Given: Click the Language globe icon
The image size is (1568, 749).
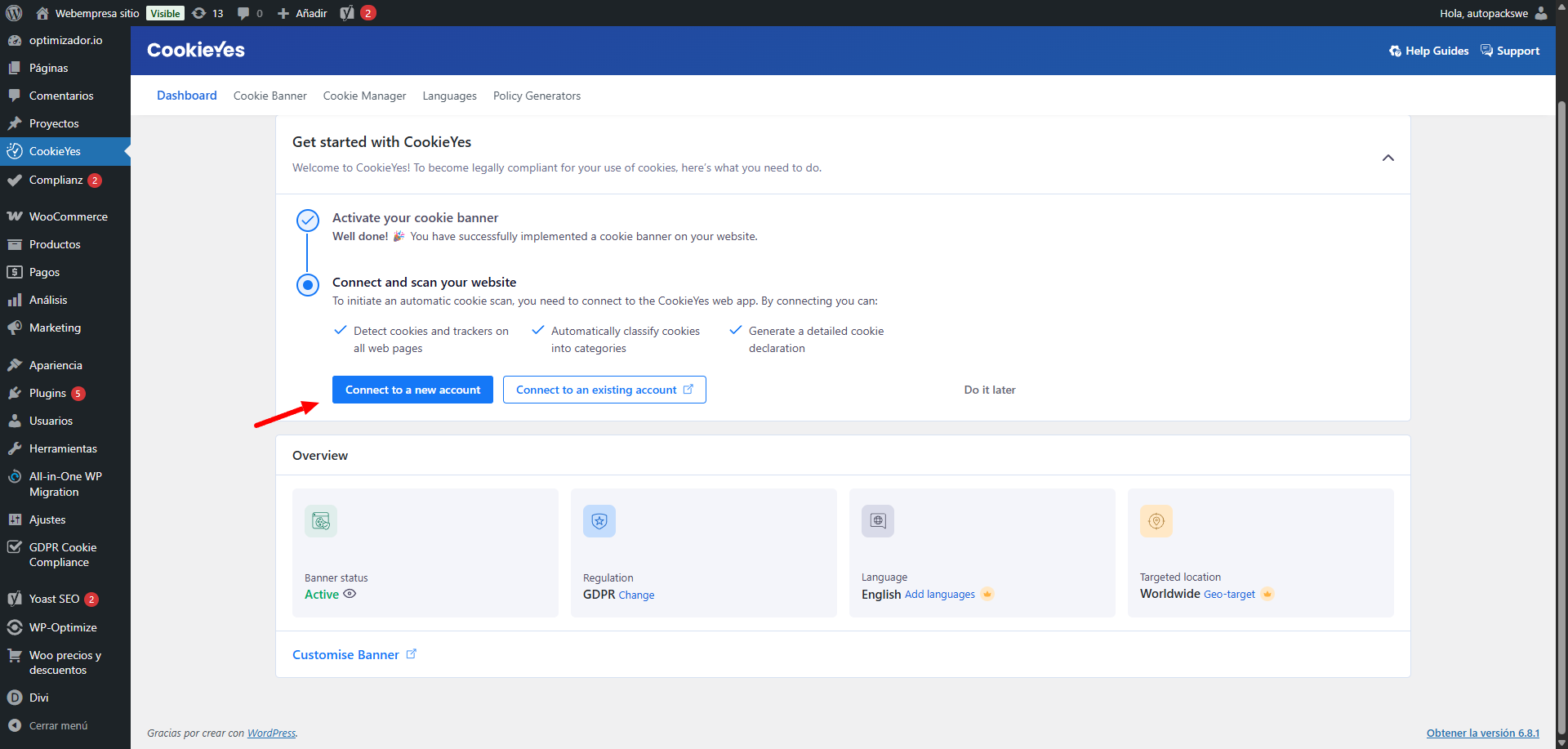Looking at the screenshot, I should pyautogui.click(x=878, y=521).
